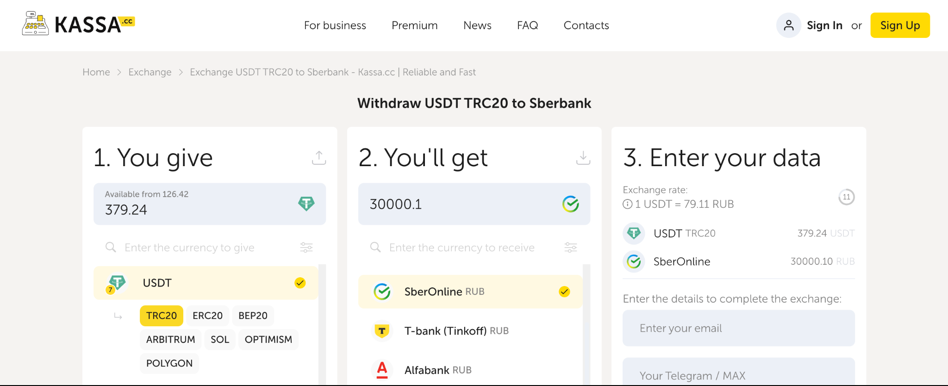Image resolution: width=948 pixels, height=386 pixels.
Task: Click the rate refresh countdown timer circle
Action: pos(846,197)
